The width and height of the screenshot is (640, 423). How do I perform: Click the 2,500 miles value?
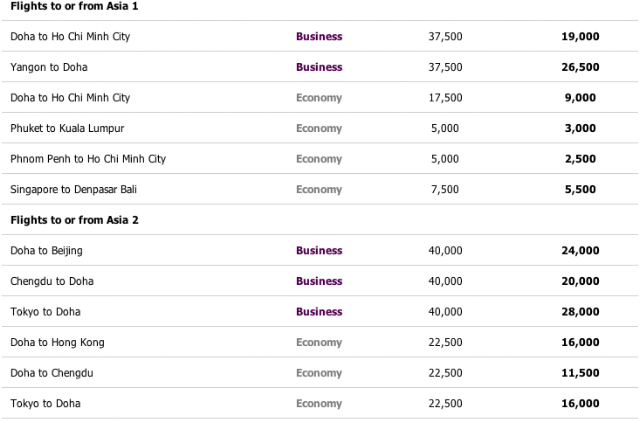pos(579,159)
